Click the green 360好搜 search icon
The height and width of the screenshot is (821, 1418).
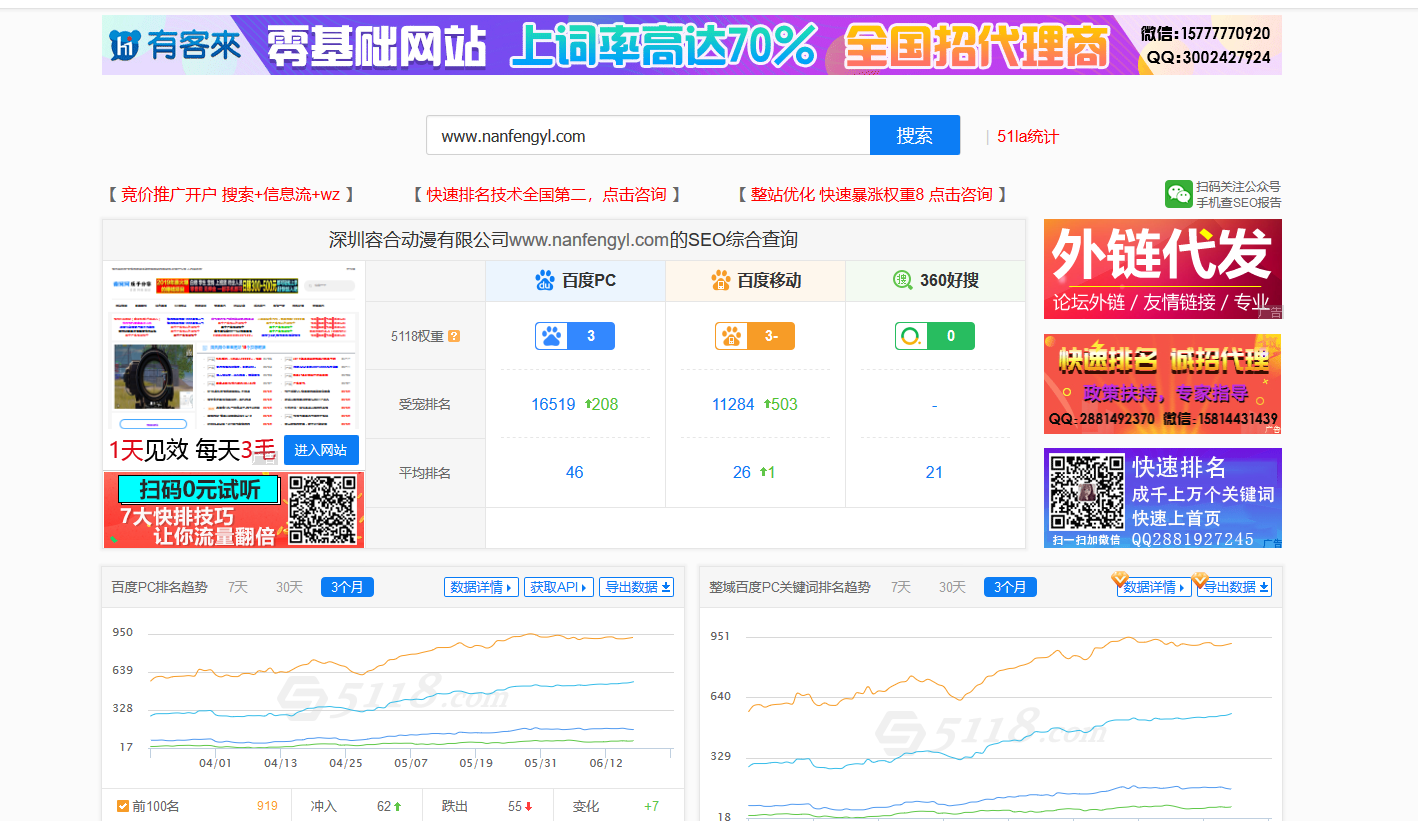pos(902,281)
